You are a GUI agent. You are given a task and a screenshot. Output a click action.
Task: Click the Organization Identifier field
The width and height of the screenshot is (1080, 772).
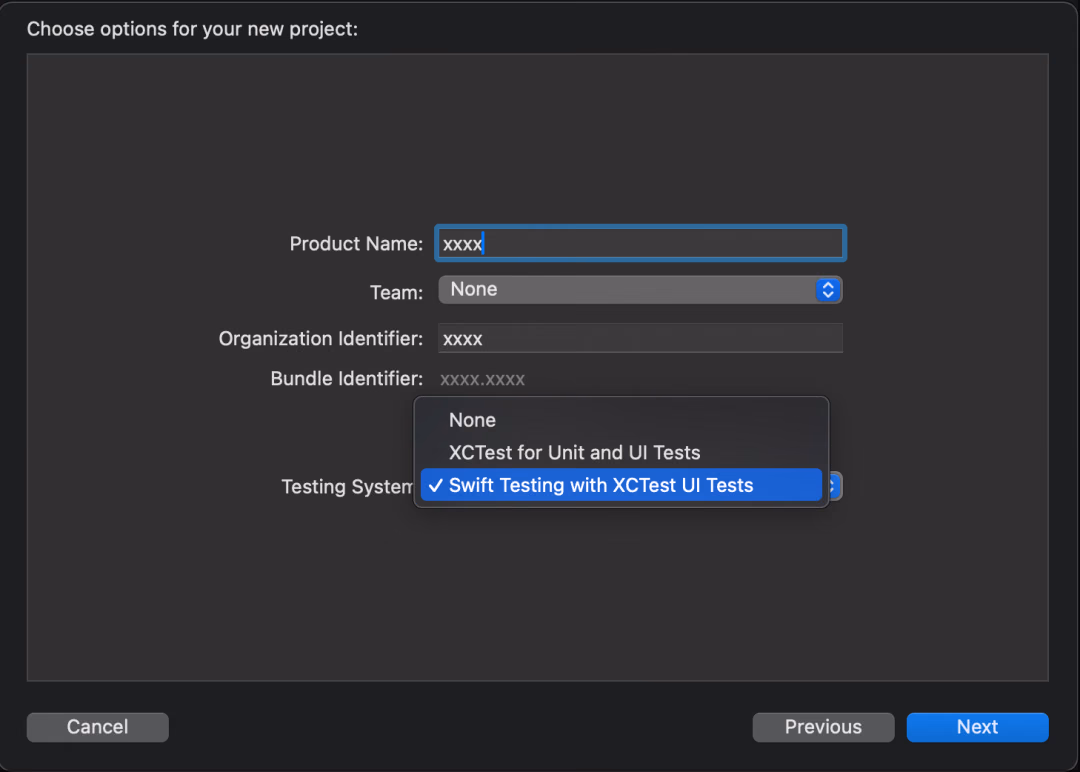(x=640, y=338)
